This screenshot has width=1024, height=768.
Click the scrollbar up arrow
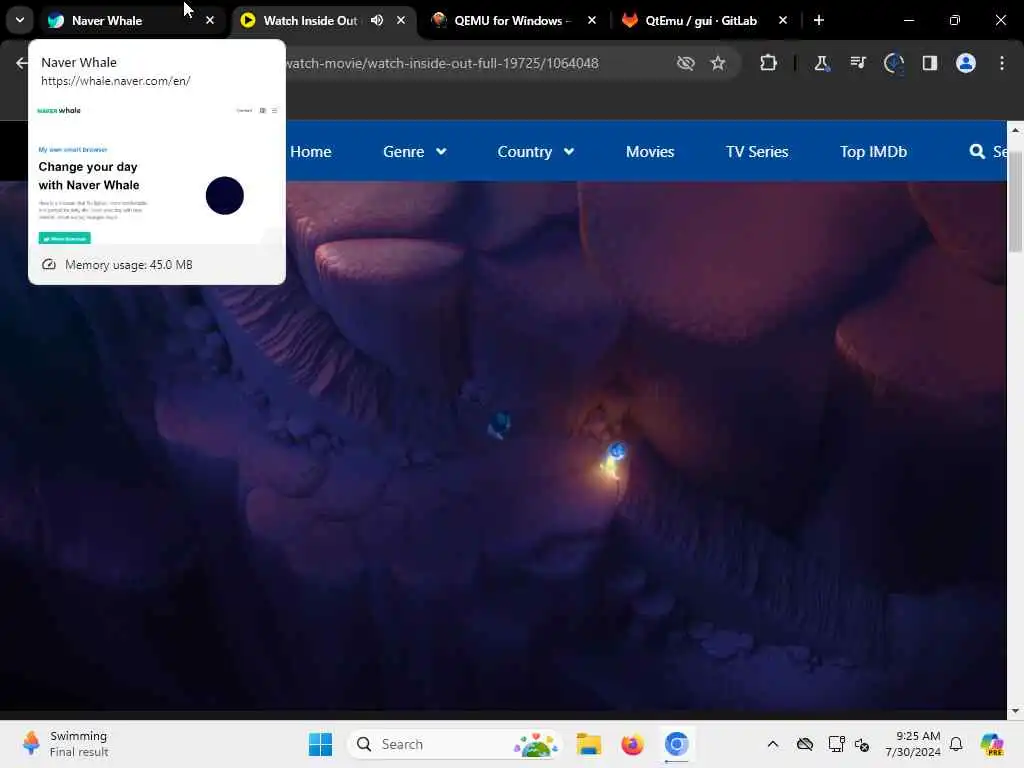point(1015,130)
